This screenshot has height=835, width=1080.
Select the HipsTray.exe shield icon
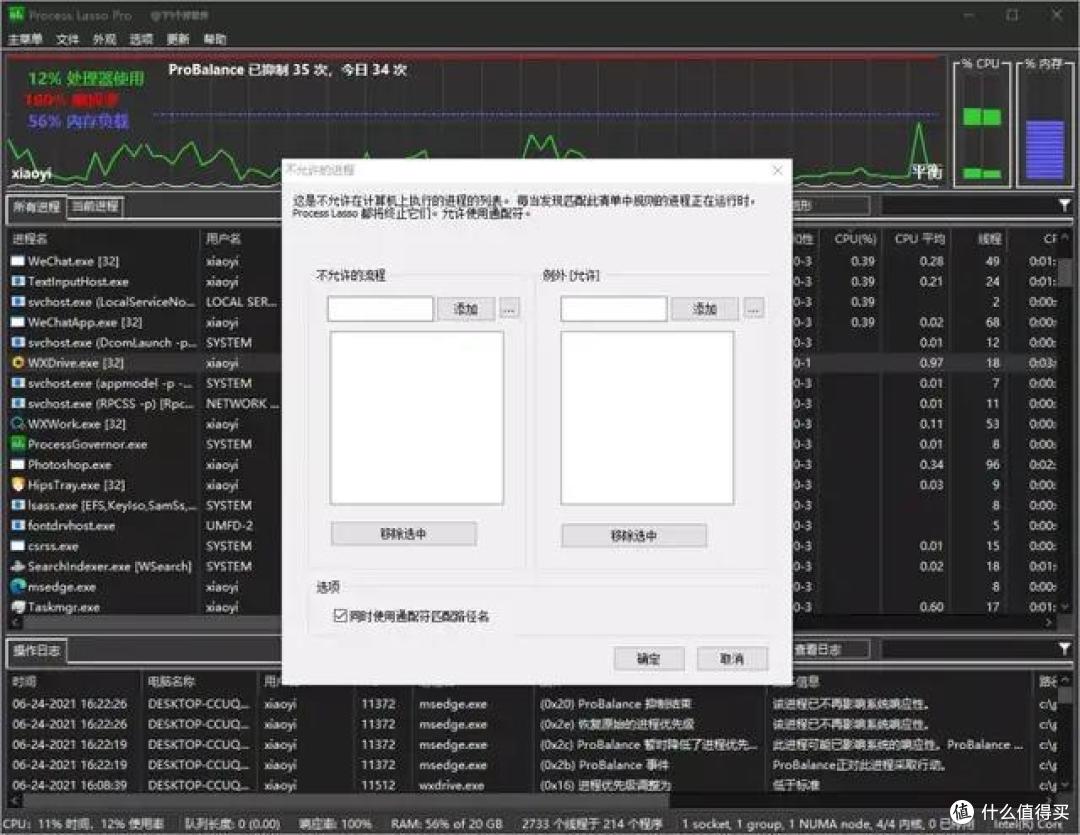18,485
